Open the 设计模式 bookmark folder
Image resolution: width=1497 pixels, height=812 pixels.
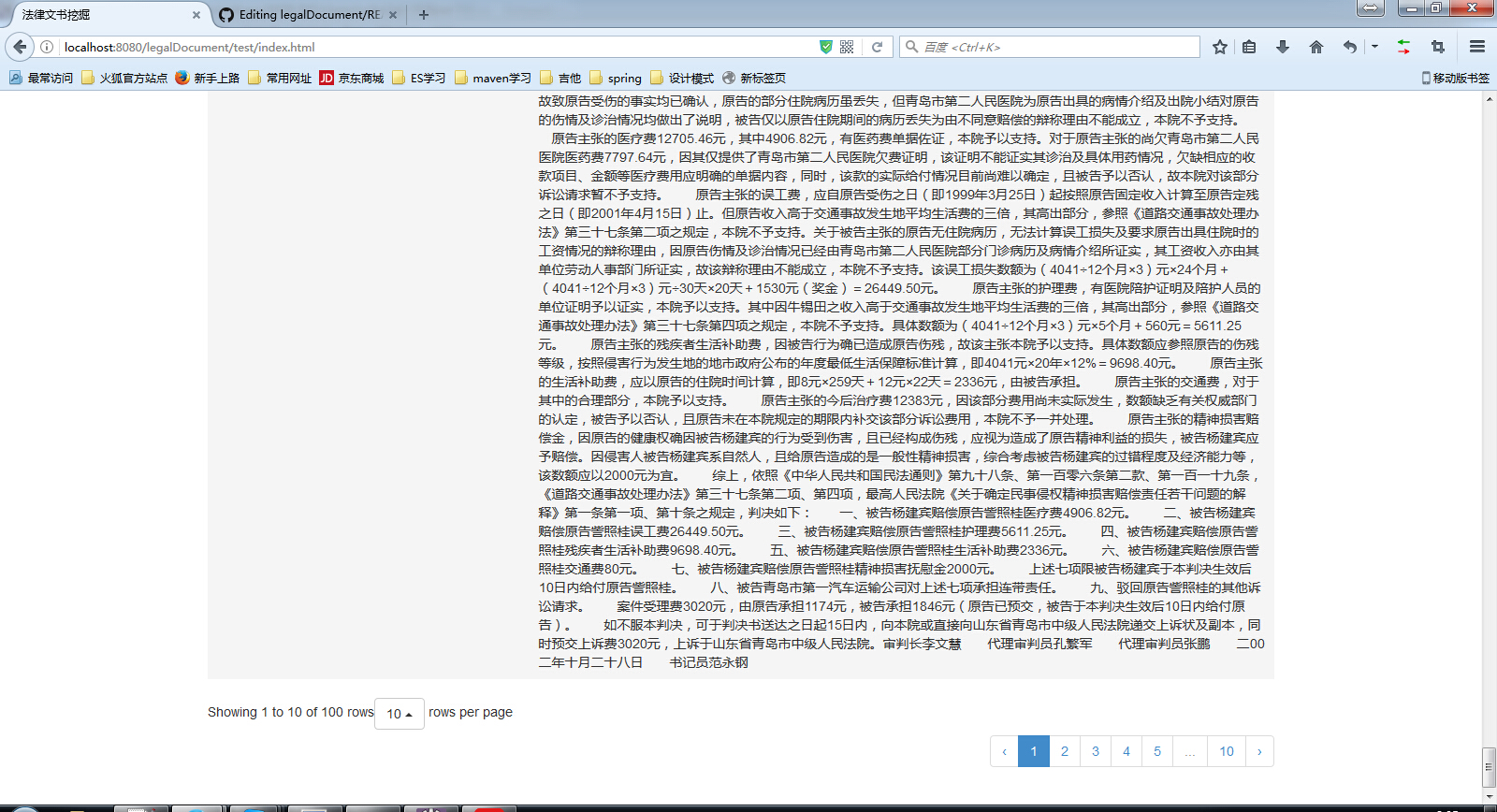coord(682,78)
